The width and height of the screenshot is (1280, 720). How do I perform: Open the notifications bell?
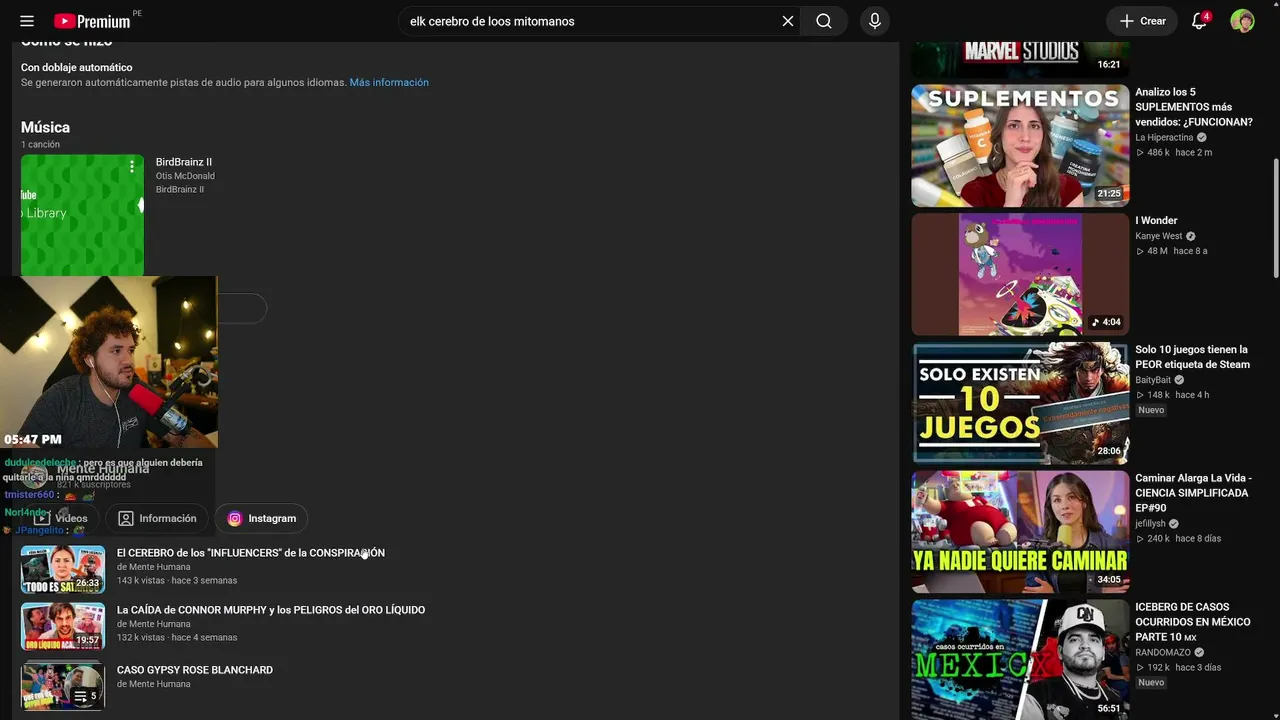point(1199,21)
